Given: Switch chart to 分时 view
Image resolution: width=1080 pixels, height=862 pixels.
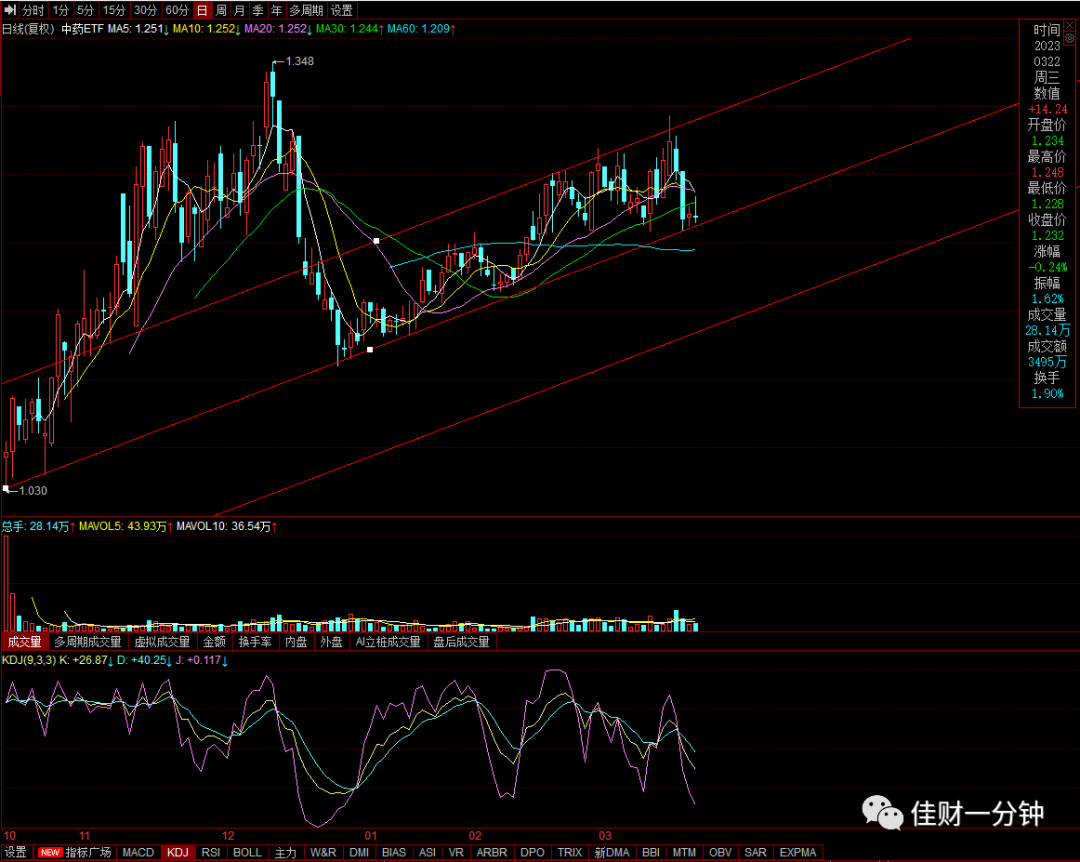Looking at the screenshot, I should point(32,10).
